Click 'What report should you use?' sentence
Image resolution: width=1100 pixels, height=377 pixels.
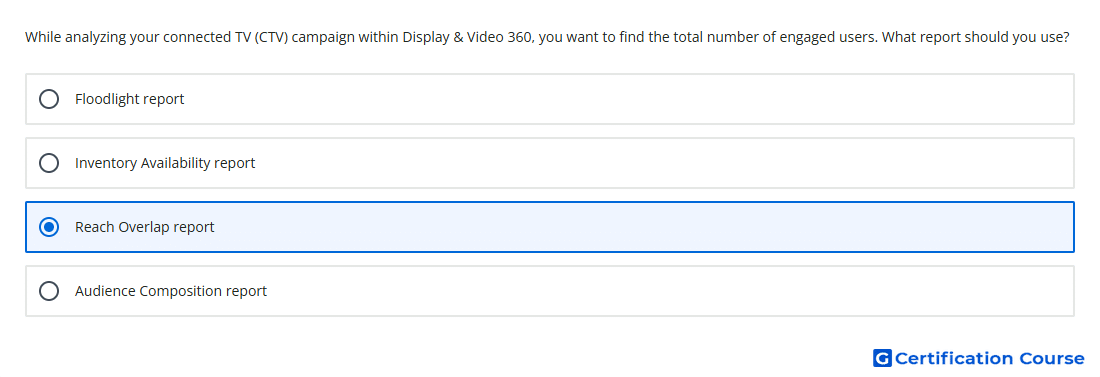pos(975,37)
